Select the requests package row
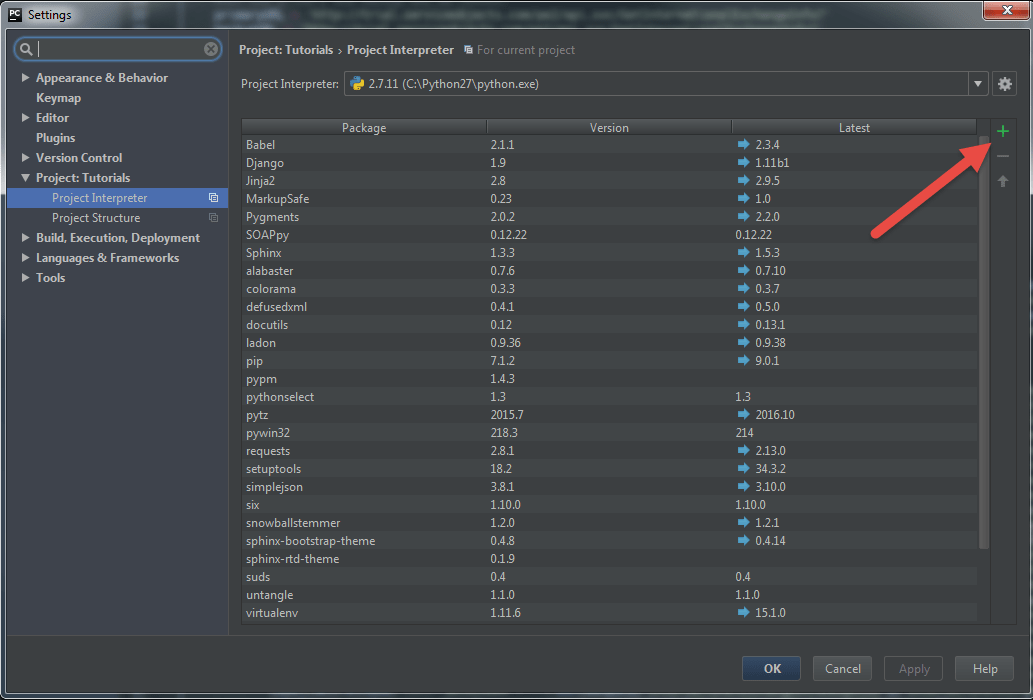The height and width of the screenshot is (700, 1033). [x=609, y=450]
